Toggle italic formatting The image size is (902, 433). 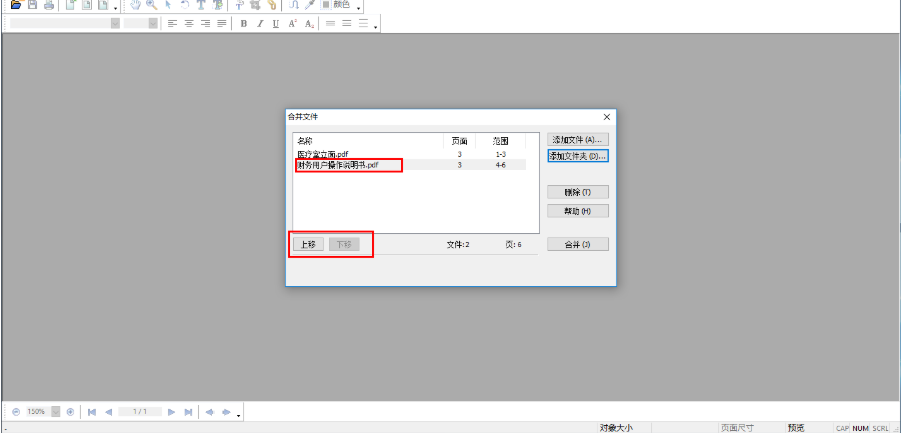(260, 24)
